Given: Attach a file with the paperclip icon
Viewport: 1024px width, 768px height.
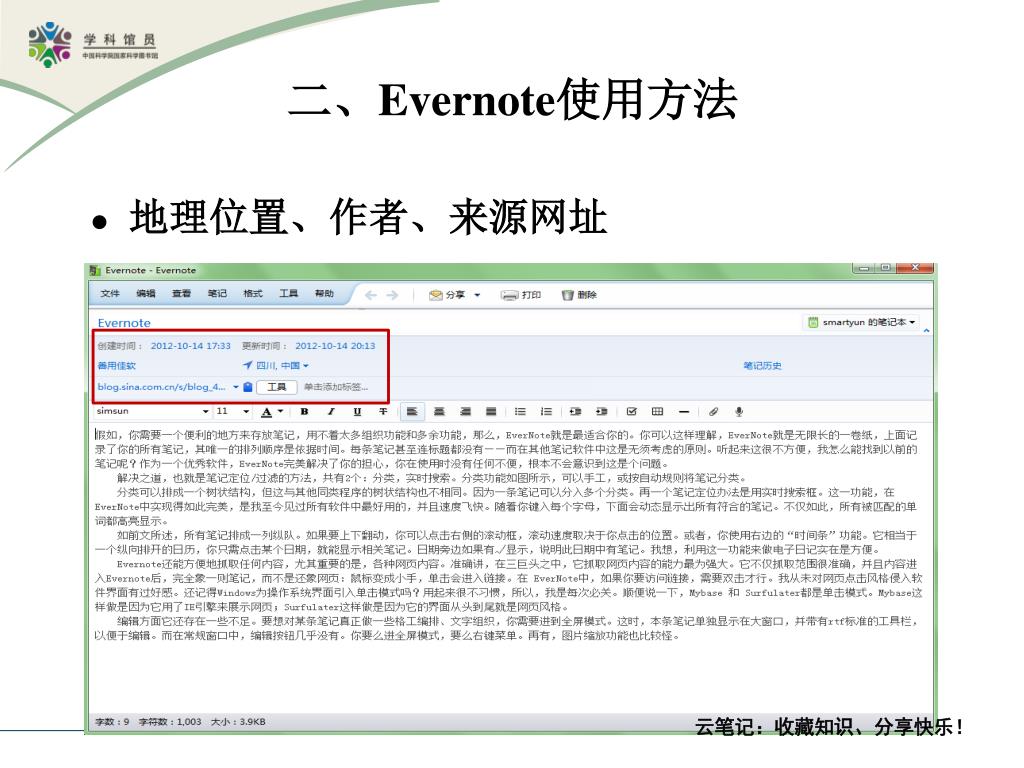Looking at the screenshot, I should pos(713,411).
